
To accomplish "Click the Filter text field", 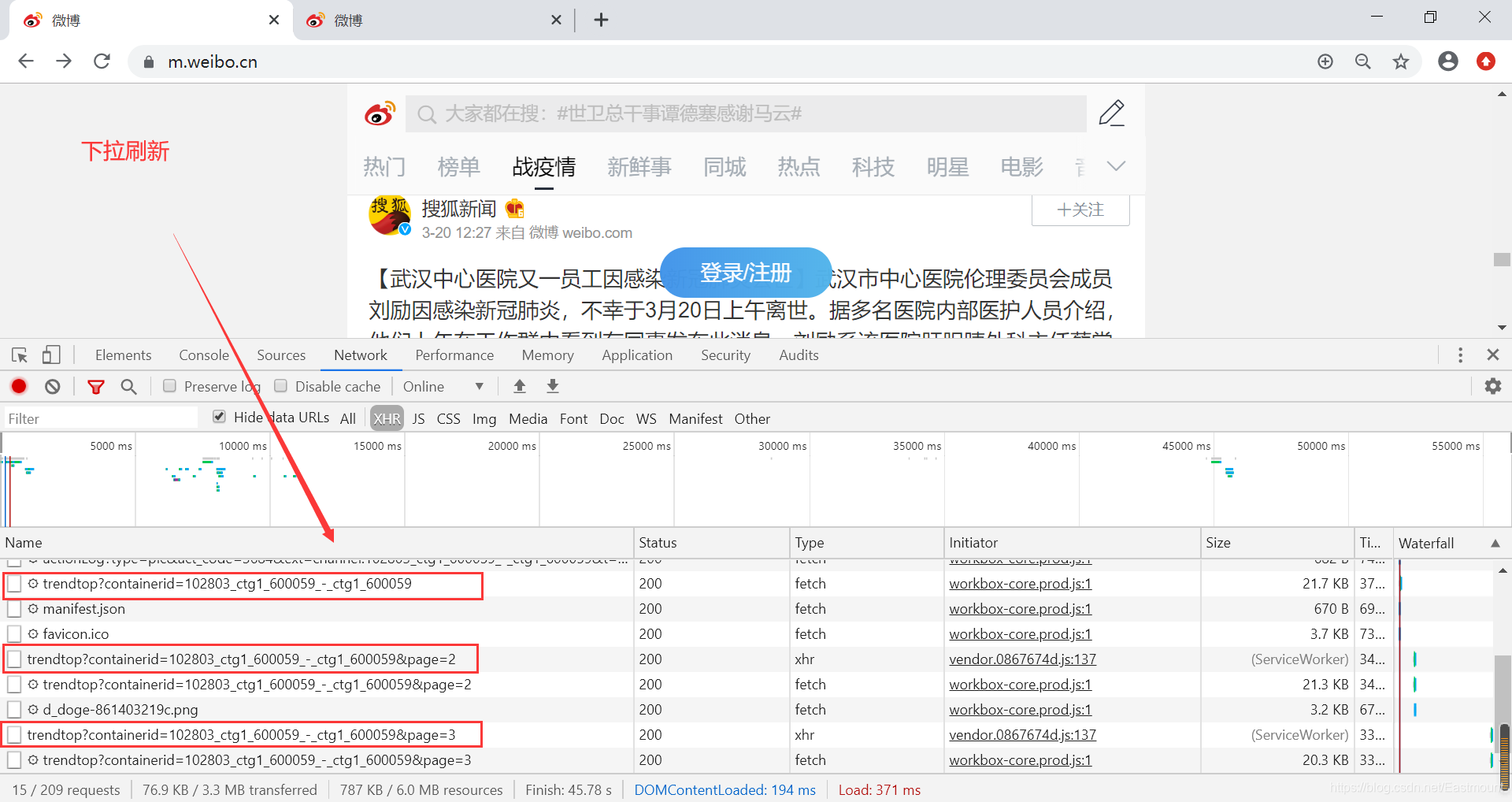I will pyautogui.click(x=101, y=418).
